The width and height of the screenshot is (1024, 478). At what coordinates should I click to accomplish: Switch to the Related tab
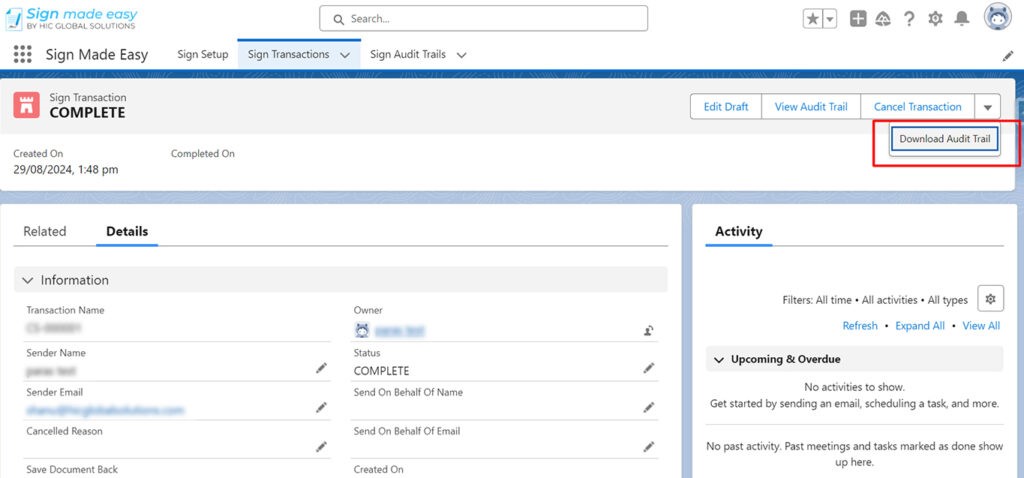pos(45,231)
